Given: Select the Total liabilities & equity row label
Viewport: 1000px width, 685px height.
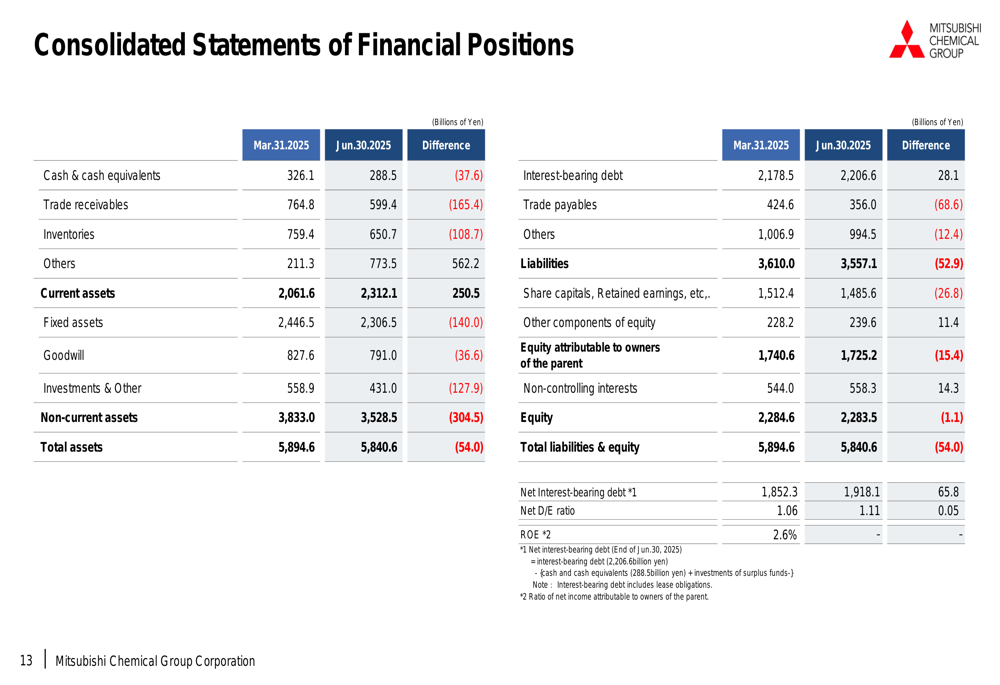Looking at the screenshot, I should tap(580, 448).
